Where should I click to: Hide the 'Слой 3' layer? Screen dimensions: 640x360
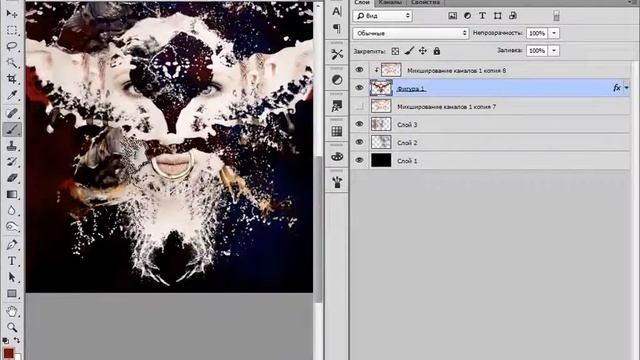point(359,124)
